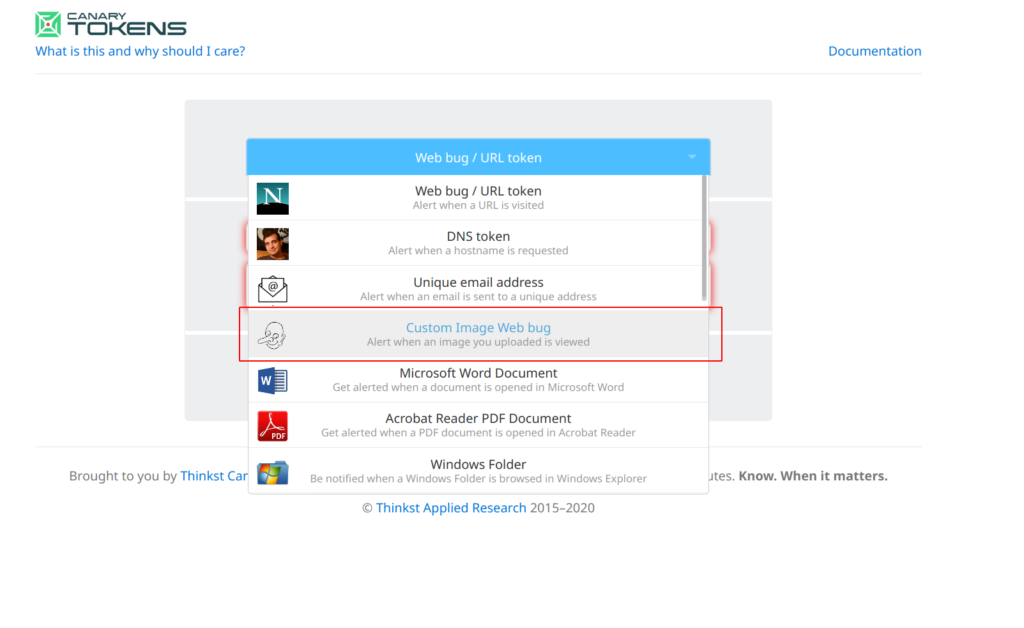Click the envelope icon for Unique email address
This screenshot has width=1024, height=628.
click(x=272, y=289)
